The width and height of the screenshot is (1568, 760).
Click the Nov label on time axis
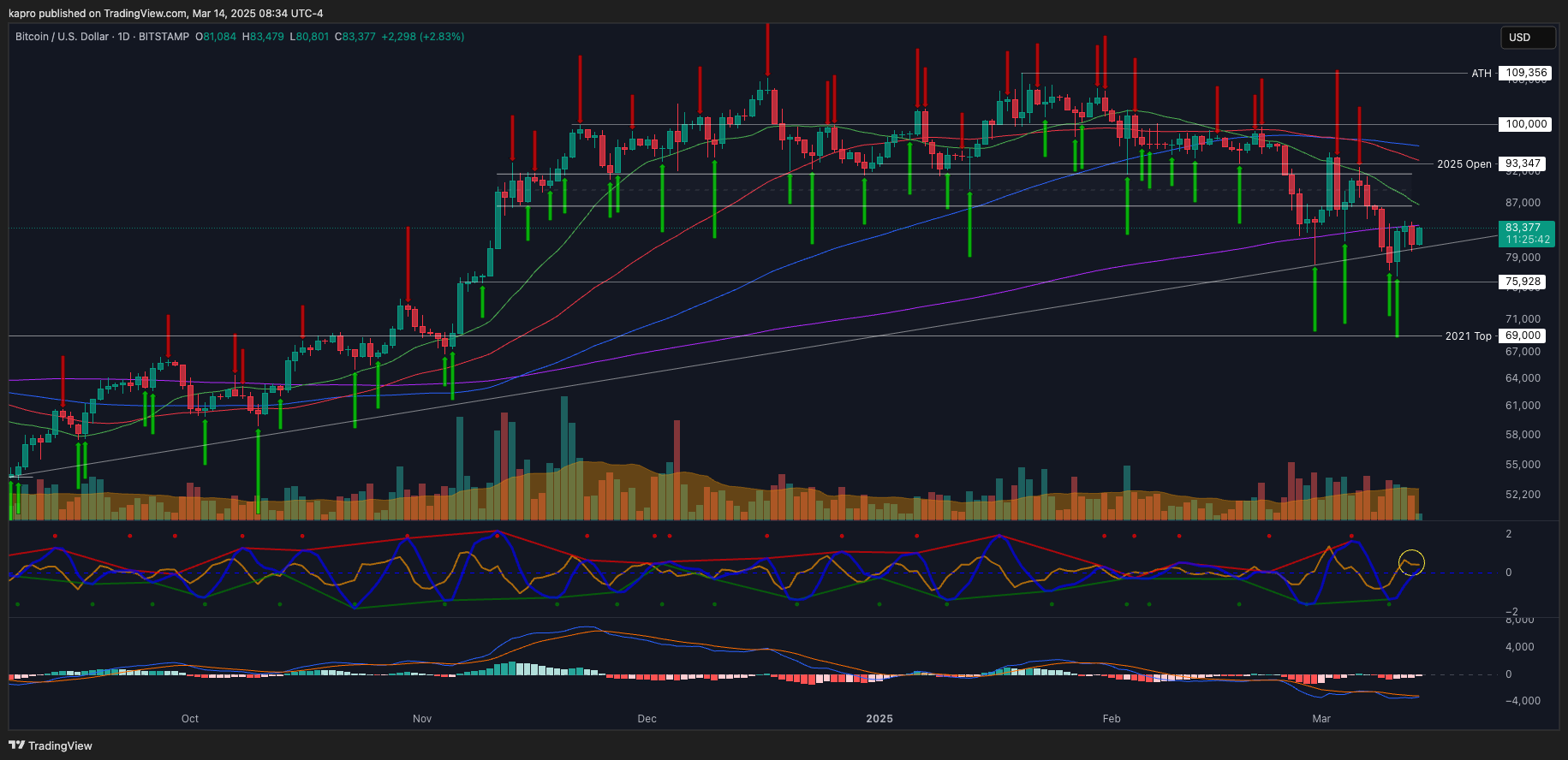(x=422, y=719)
